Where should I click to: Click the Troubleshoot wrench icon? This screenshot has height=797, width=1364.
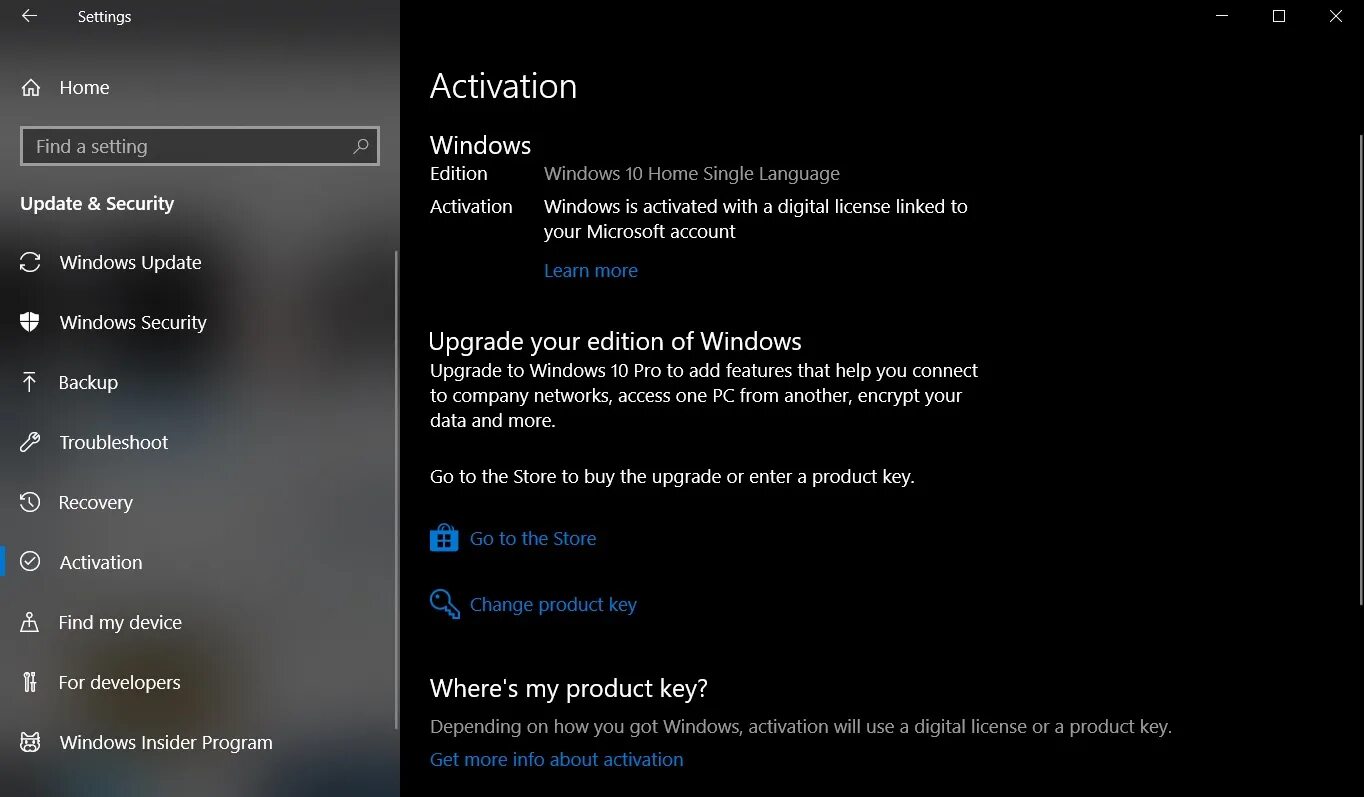click(x=30, y=442)
